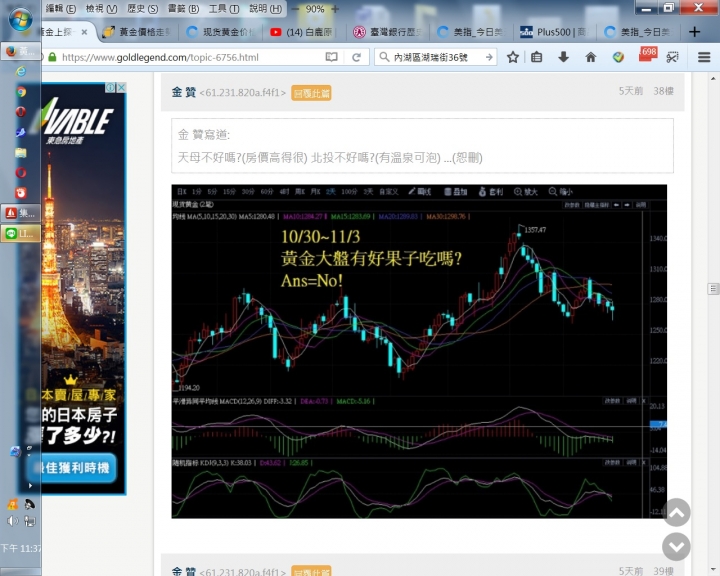Open the red 集 taskbar application
The width and height of the screenshot is (720, 576).
click(21, 213)
